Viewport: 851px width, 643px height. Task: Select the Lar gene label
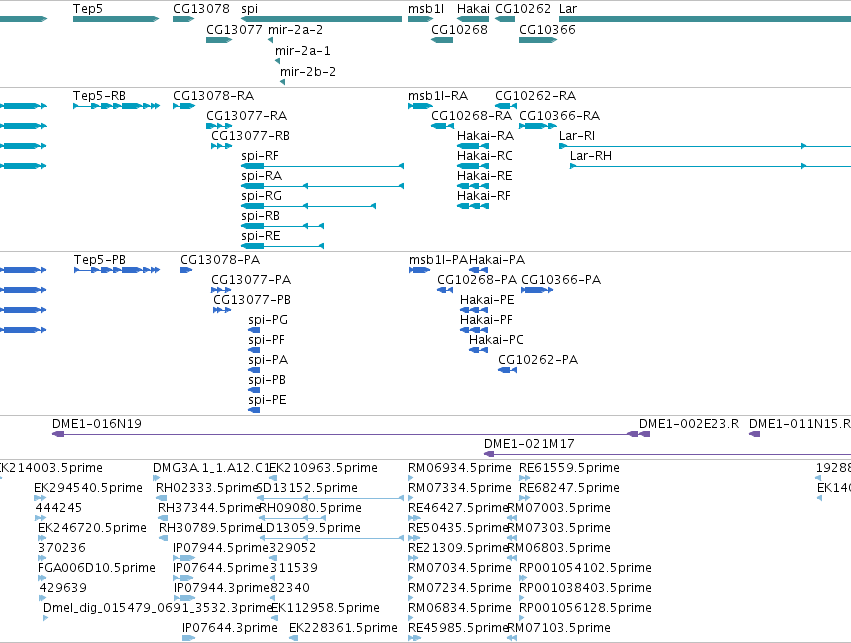click(x=568, y=9)
